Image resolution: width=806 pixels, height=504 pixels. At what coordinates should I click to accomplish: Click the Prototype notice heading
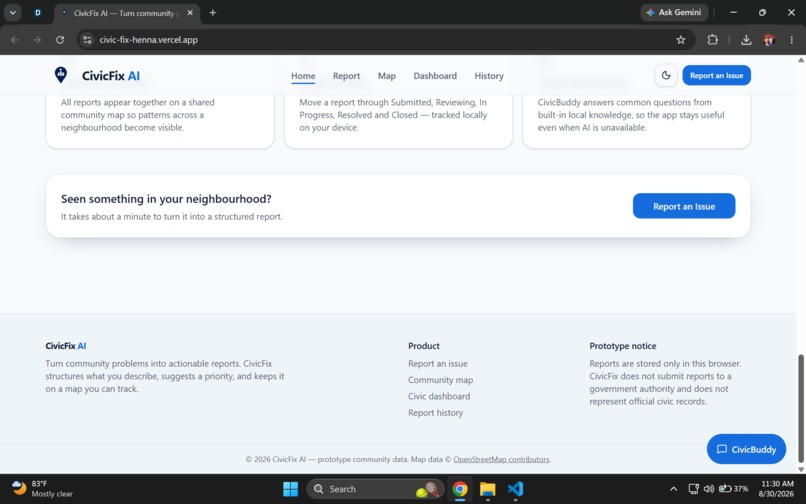(x=622, y=346)
